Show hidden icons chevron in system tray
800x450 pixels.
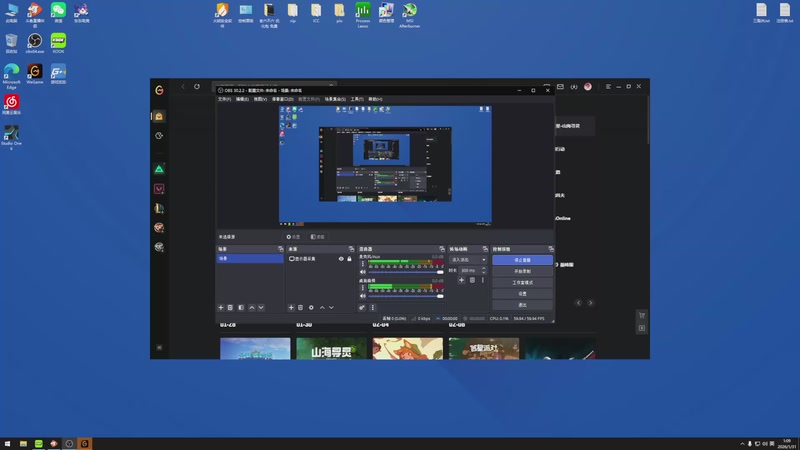pos(742,444)
